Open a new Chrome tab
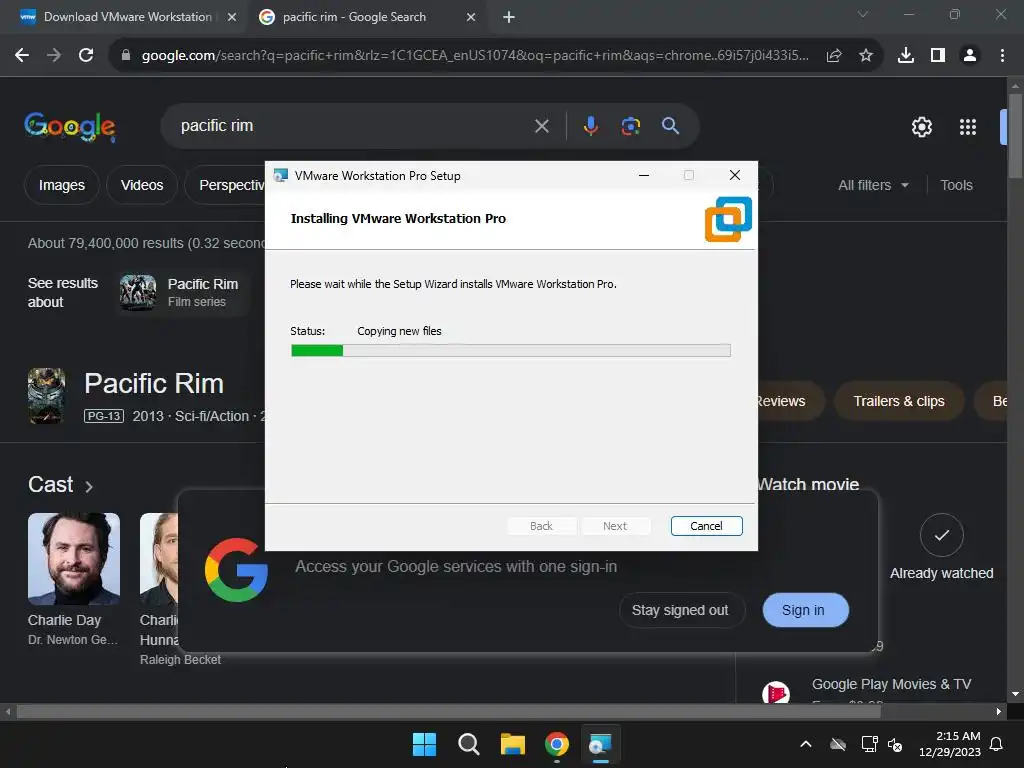 [x=509, y=17]
